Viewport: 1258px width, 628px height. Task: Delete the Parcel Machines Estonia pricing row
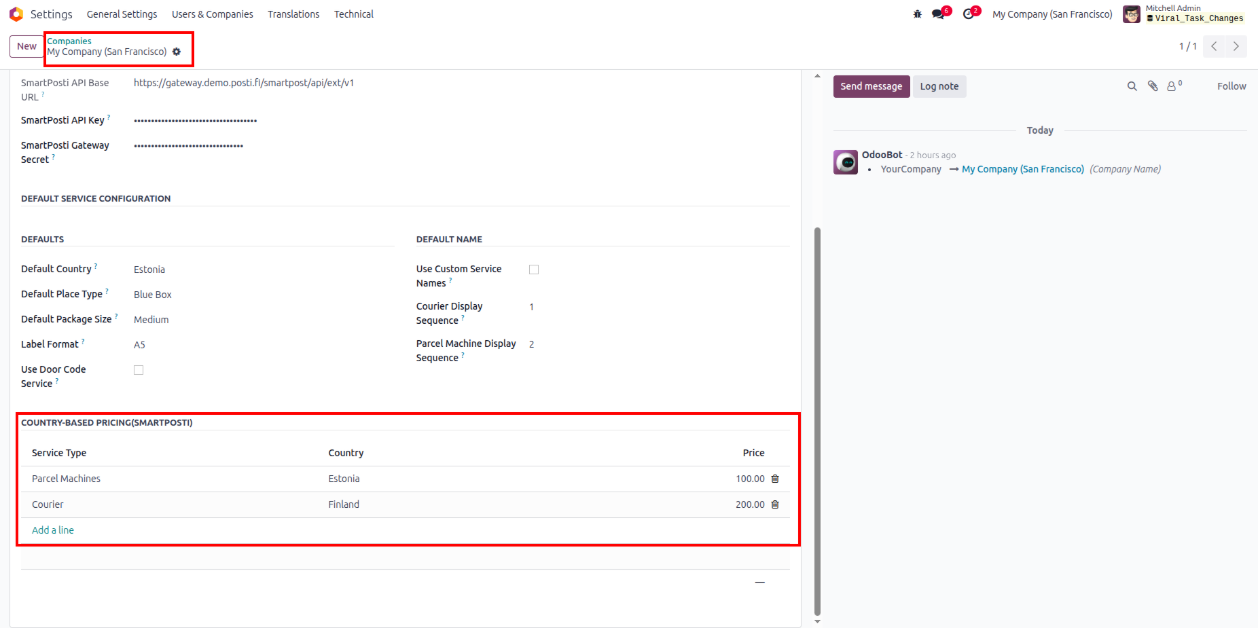[x=775, y=479]
